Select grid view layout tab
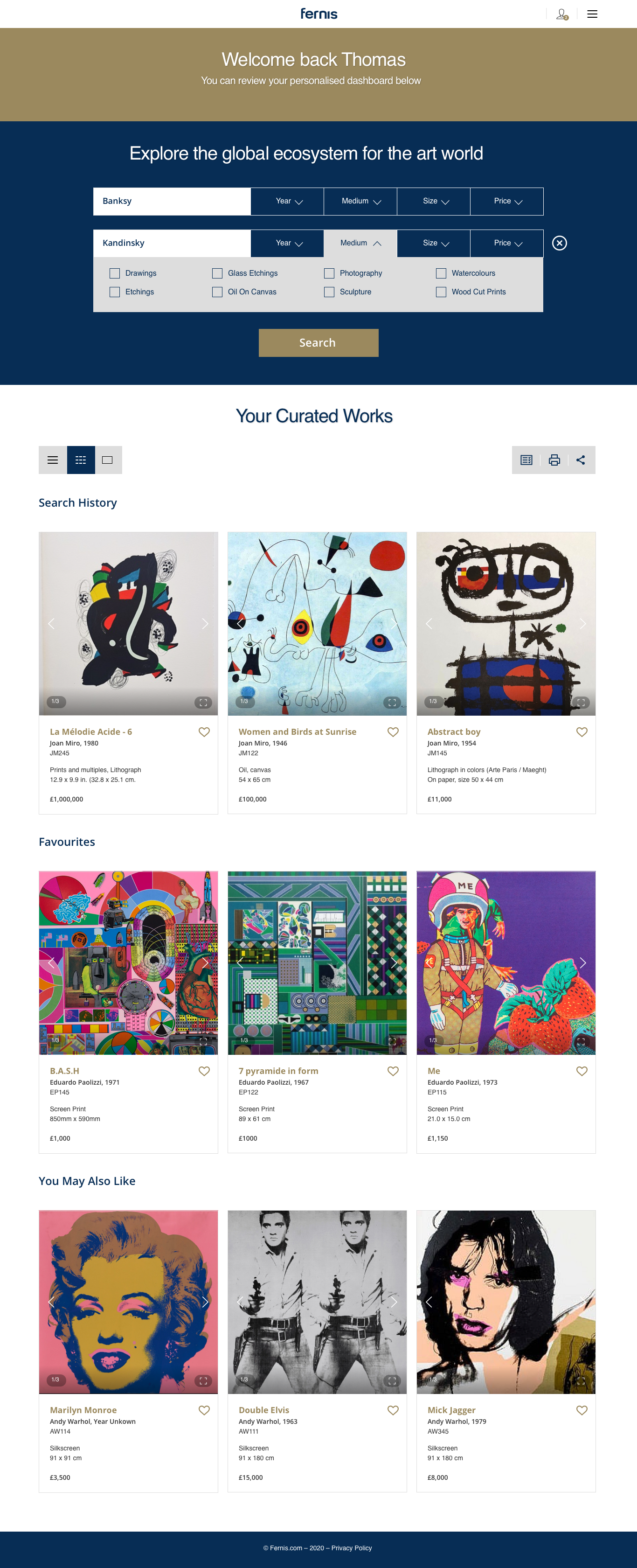This screenshot has width=637, height=1568. [81, 460]
